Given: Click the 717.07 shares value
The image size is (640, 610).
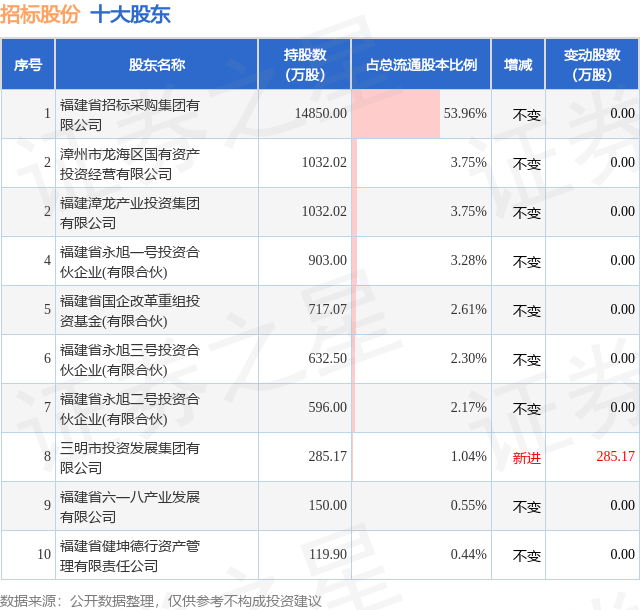Looking at the screenshot, I should pyautogui.click(x=327, y=309).
